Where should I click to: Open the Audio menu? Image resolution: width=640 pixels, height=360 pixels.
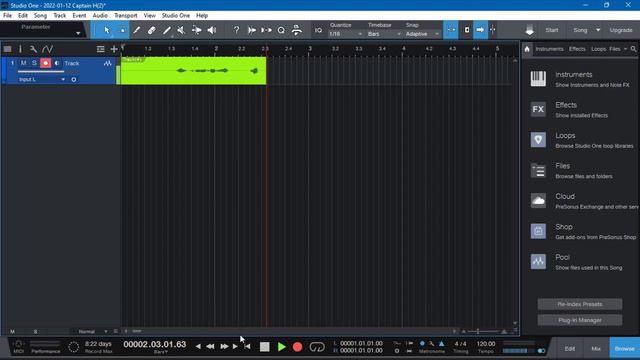[100, 16]
